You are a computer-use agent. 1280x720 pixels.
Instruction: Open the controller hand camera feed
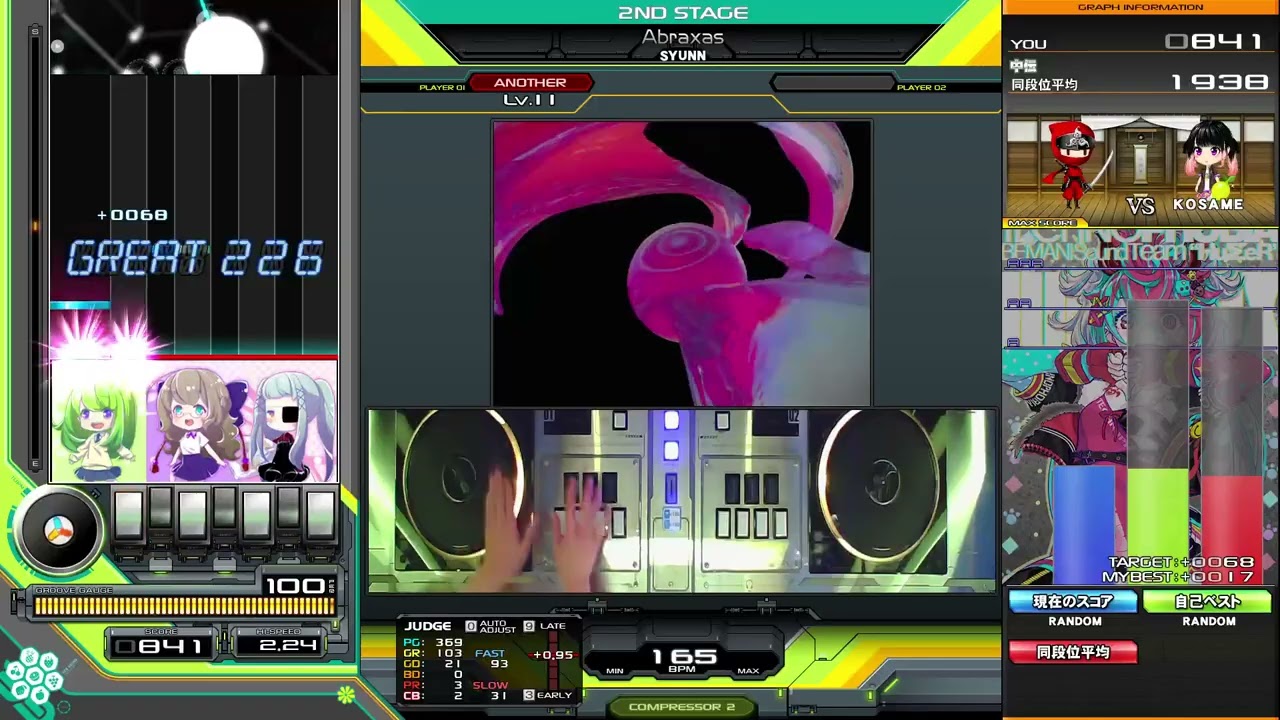click(x=682, y=501)
